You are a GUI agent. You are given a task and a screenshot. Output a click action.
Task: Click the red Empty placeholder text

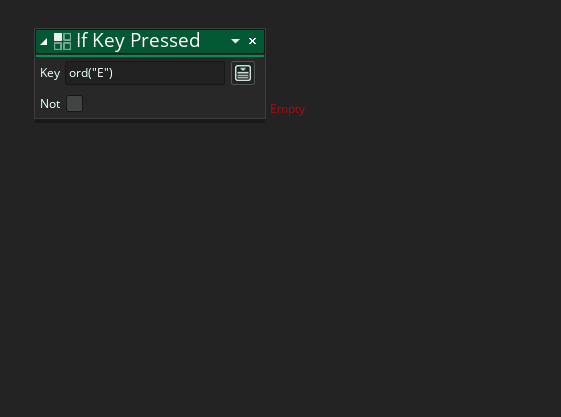pos(287,109)
